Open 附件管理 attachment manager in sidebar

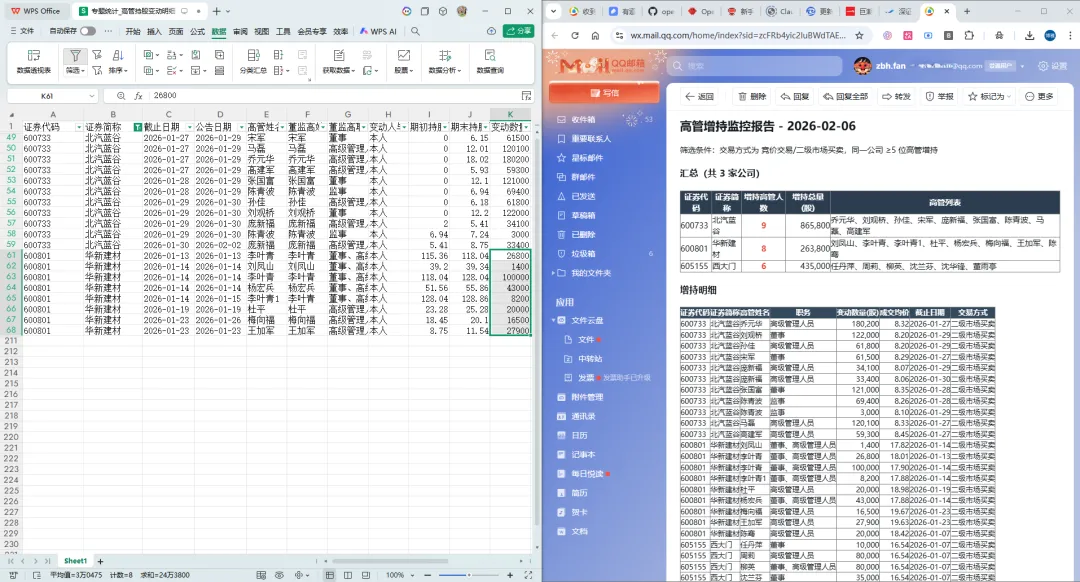(x=587, y=397)
